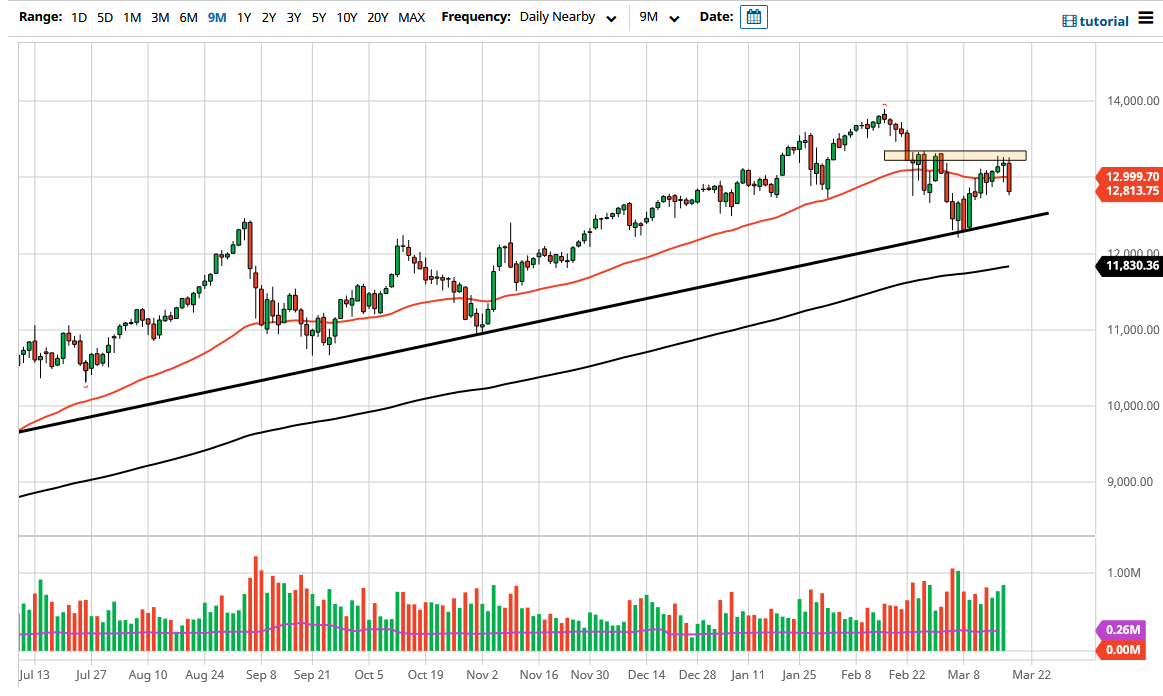This screenshot has height=696, width=1163.
Task: Expand the 9M period dropdown chevron
Action: (674, 17)
